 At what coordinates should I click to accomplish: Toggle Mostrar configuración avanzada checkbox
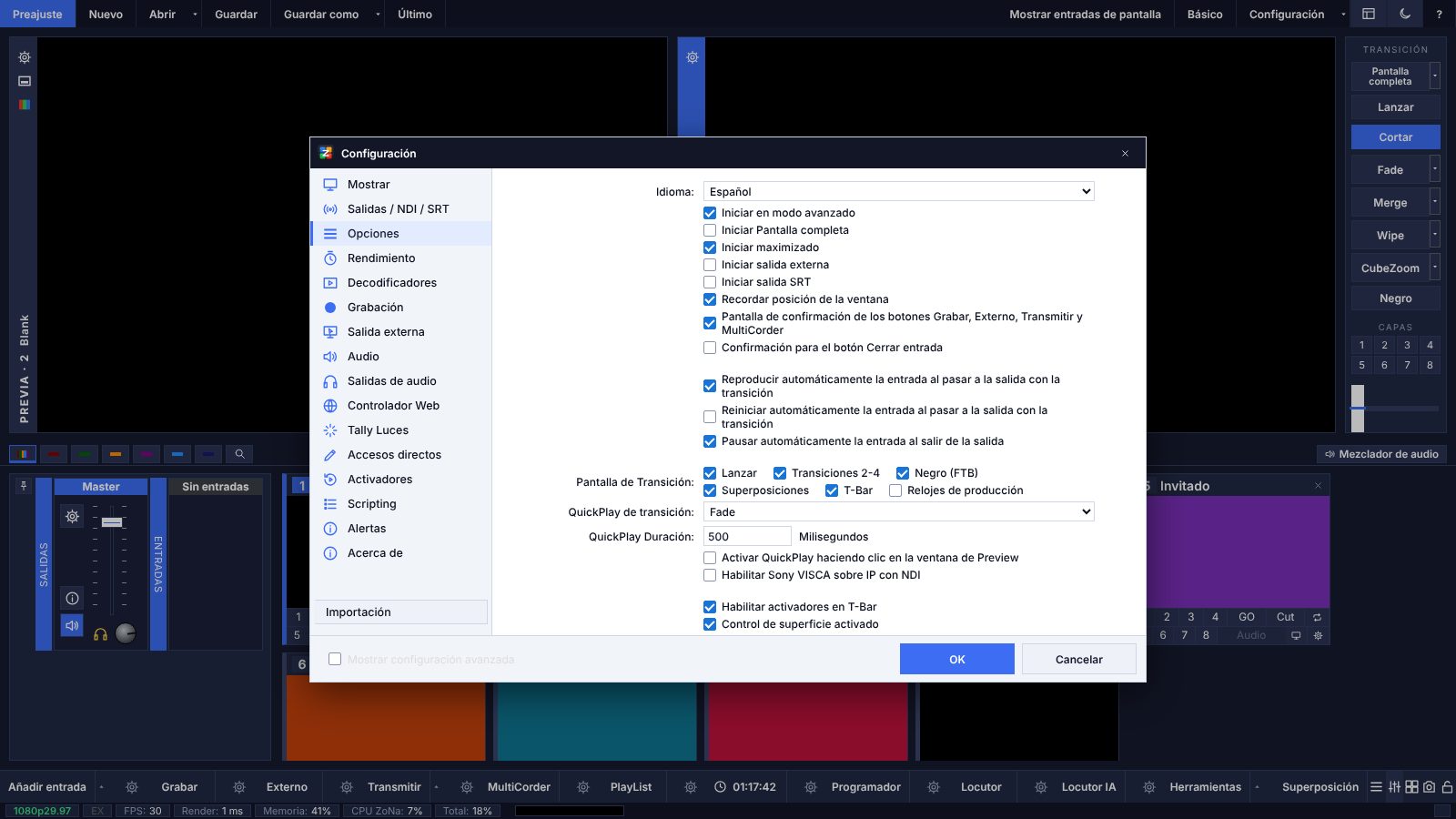coord(335,659)
